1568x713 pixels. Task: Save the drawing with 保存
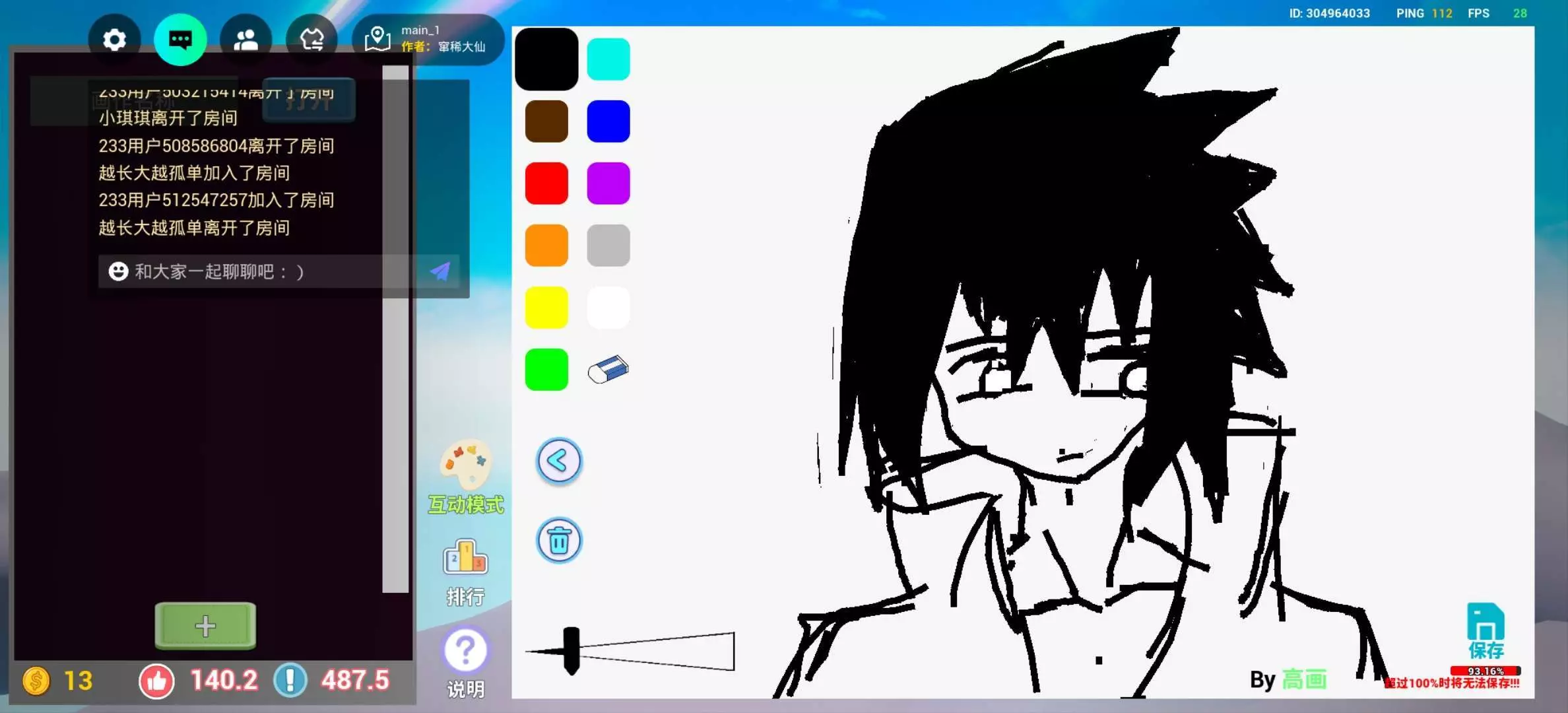1486,630
